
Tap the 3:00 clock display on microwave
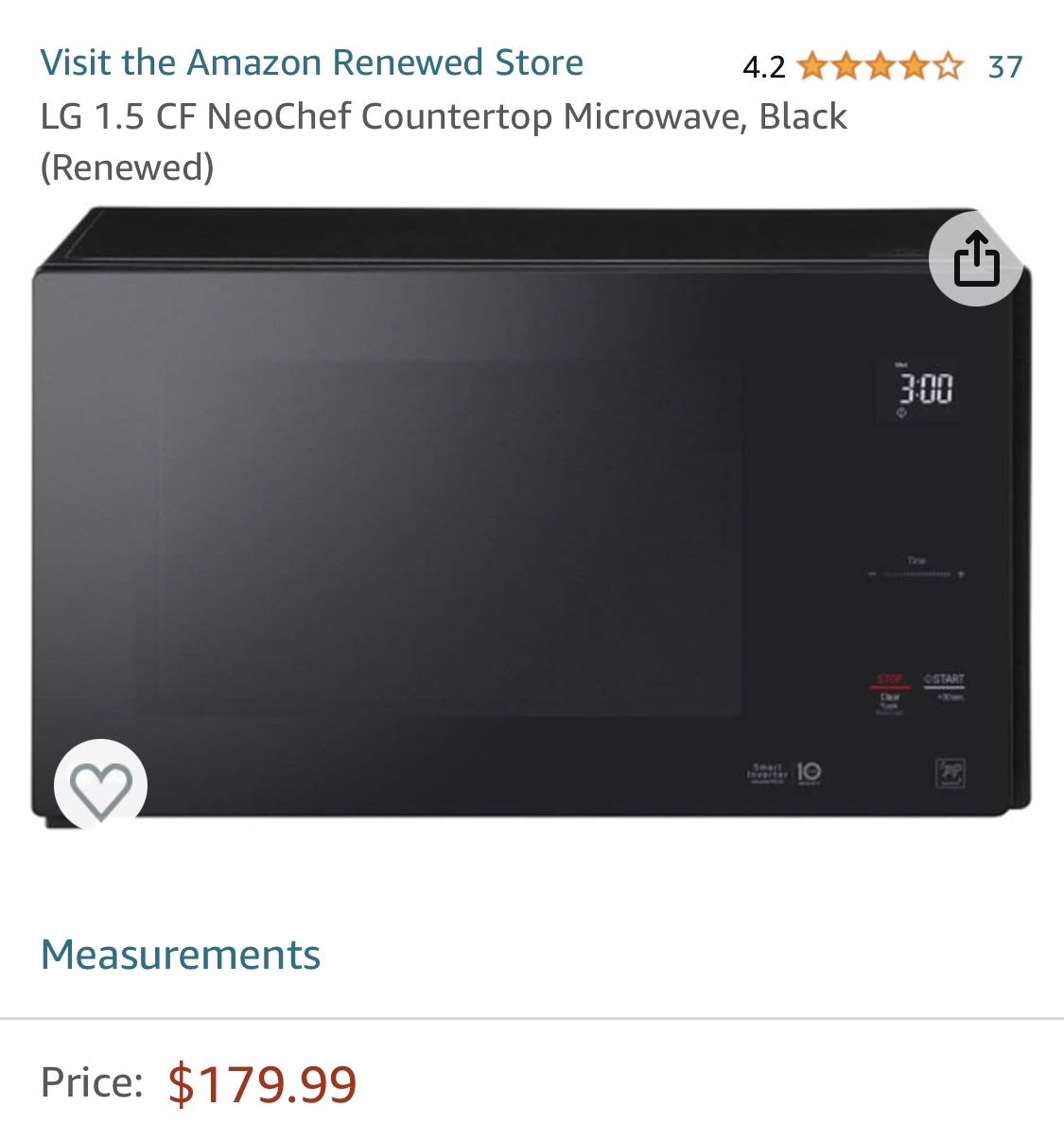pos(925,388)
